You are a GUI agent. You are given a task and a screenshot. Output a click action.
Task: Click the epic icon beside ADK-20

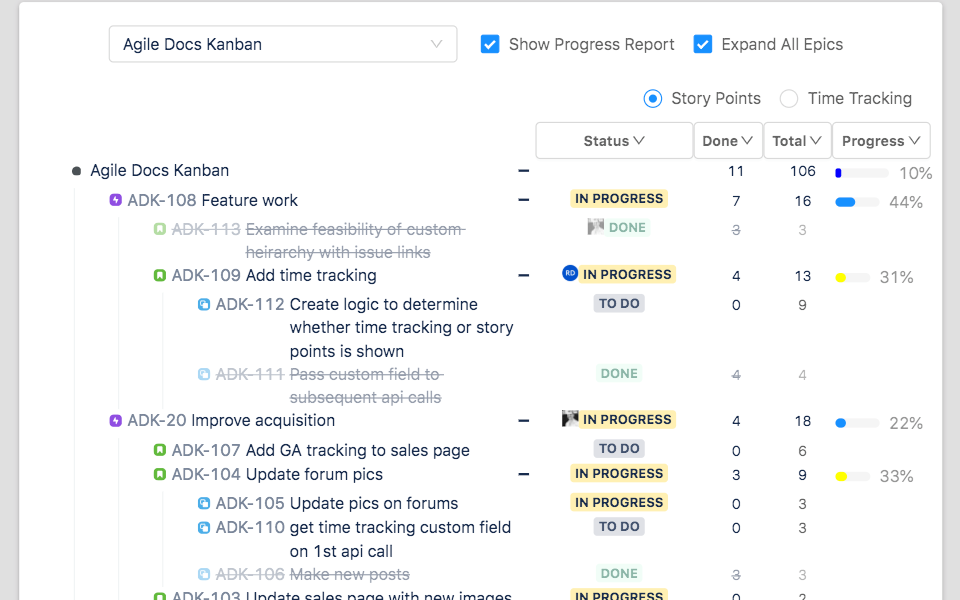[x=115, y=421]
